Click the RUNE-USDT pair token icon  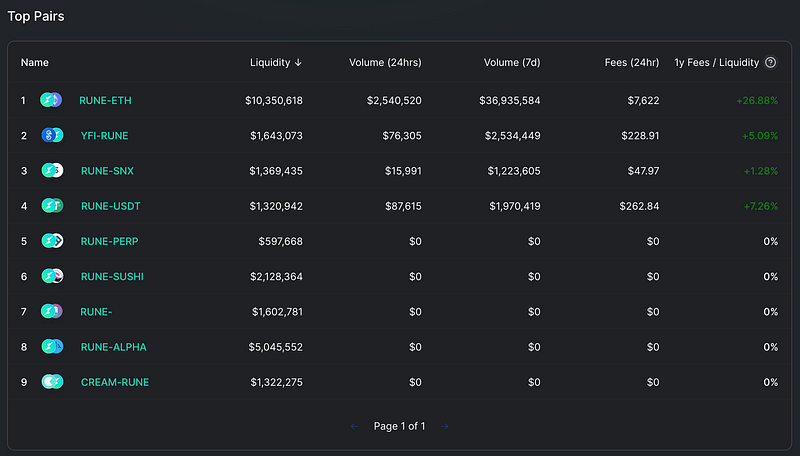point(52,206)
